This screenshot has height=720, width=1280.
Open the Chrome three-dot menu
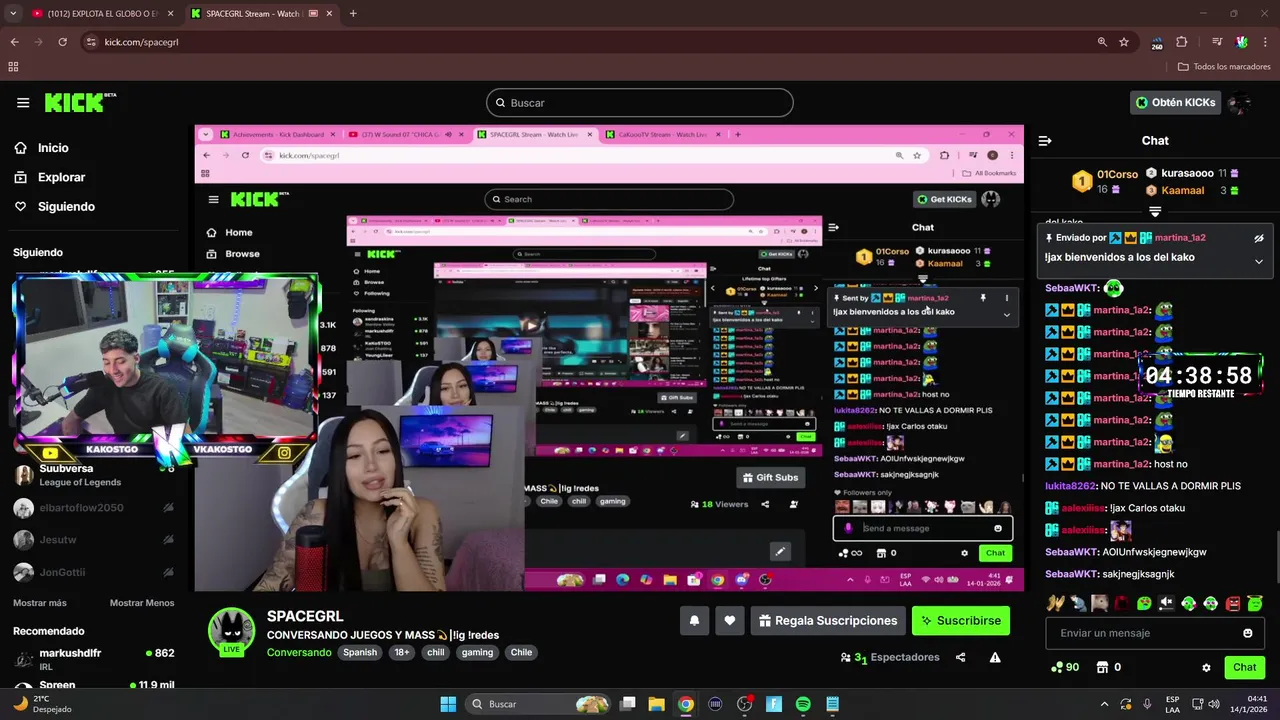(1264, 42)
